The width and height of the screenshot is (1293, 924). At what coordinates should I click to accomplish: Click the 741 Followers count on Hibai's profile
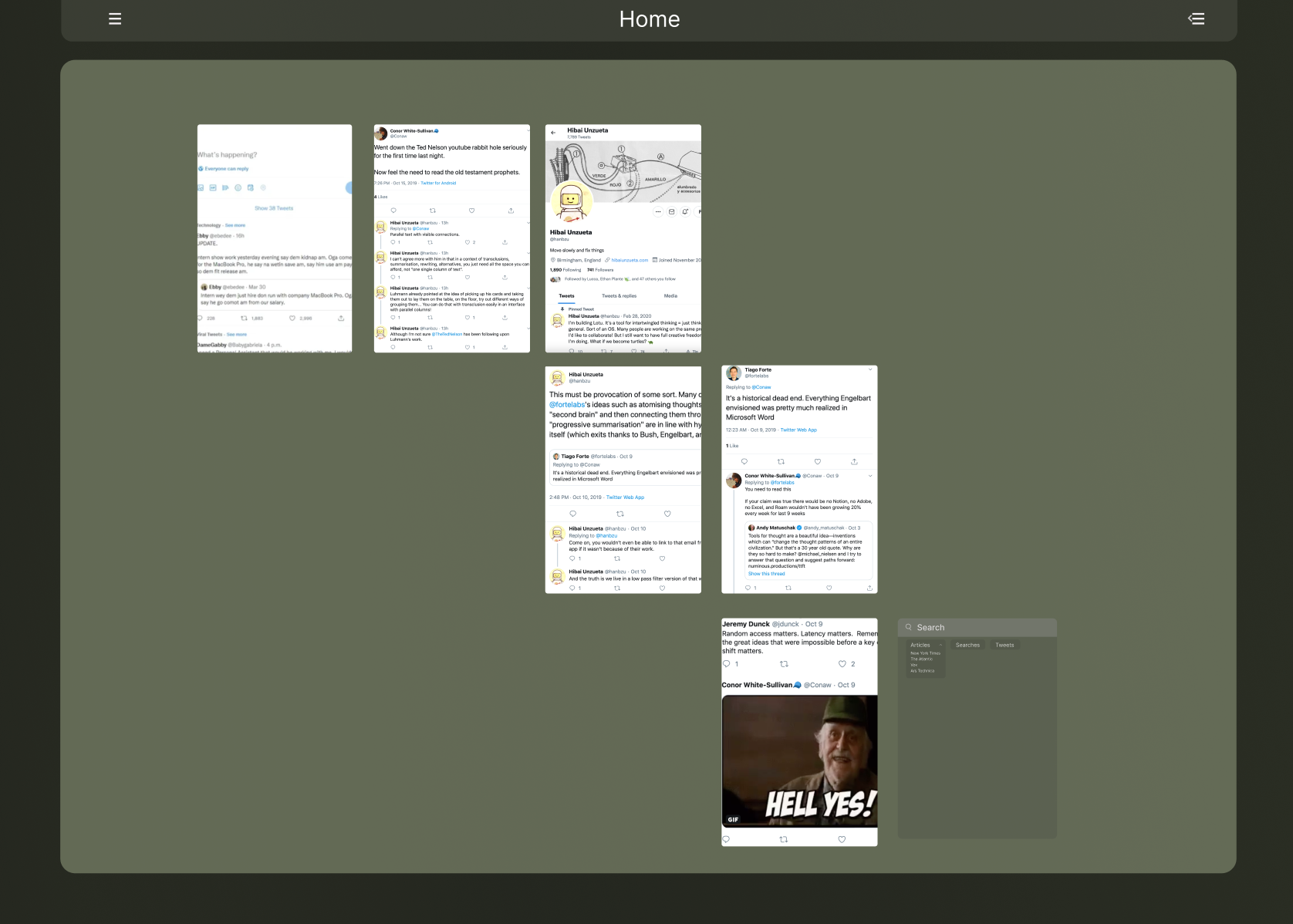click(600, 270)
